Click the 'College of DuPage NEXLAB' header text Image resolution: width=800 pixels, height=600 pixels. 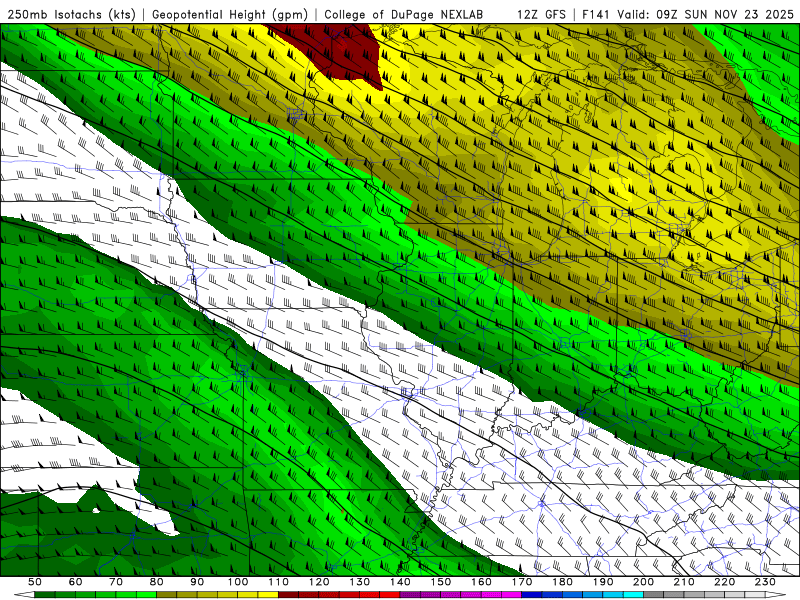pos(404,14)
